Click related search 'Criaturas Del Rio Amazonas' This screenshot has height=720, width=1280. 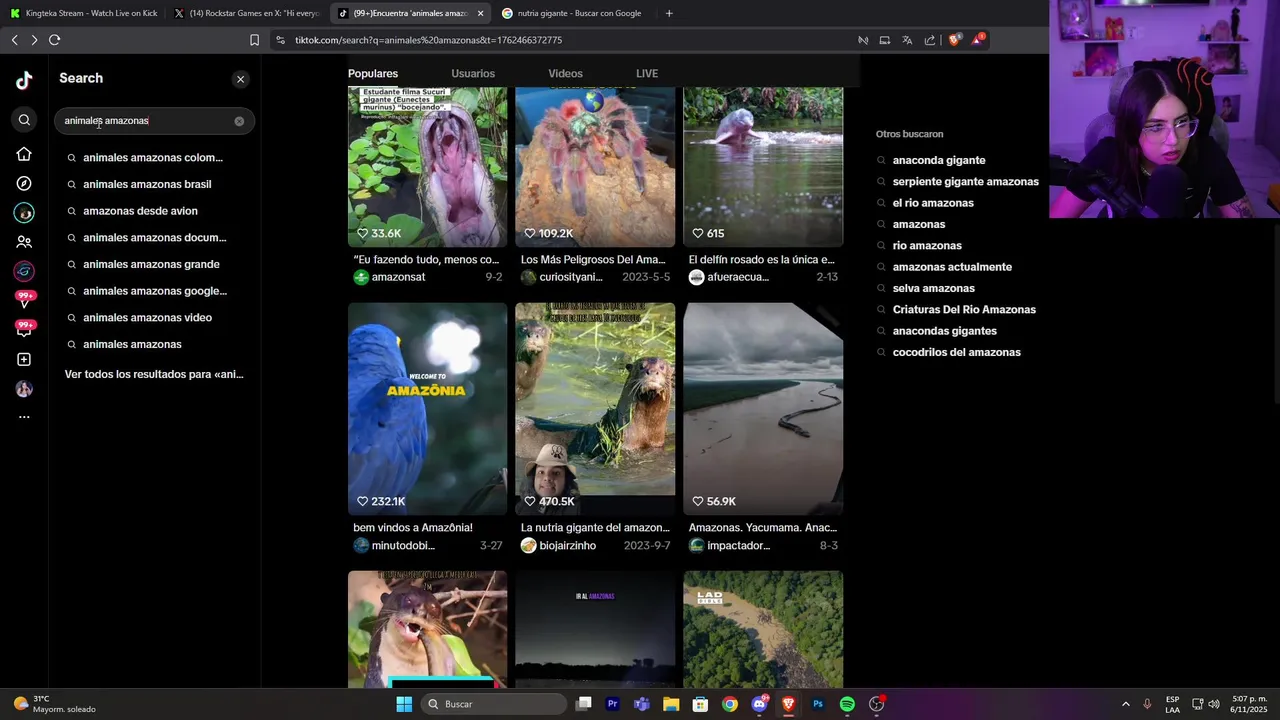[x=964, y=310]
